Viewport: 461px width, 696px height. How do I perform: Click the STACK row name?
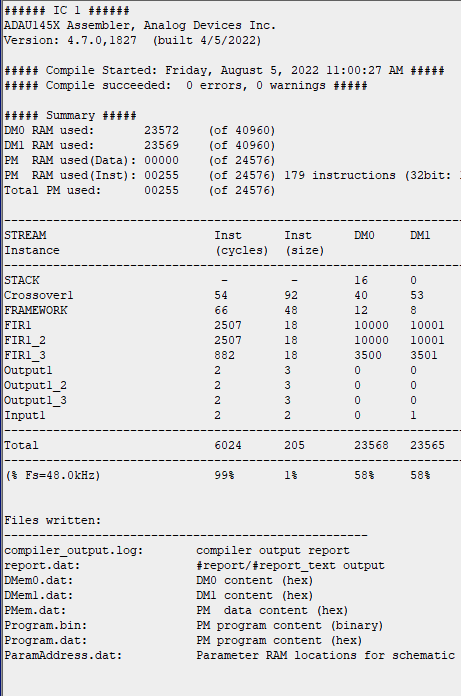point(22,281)
